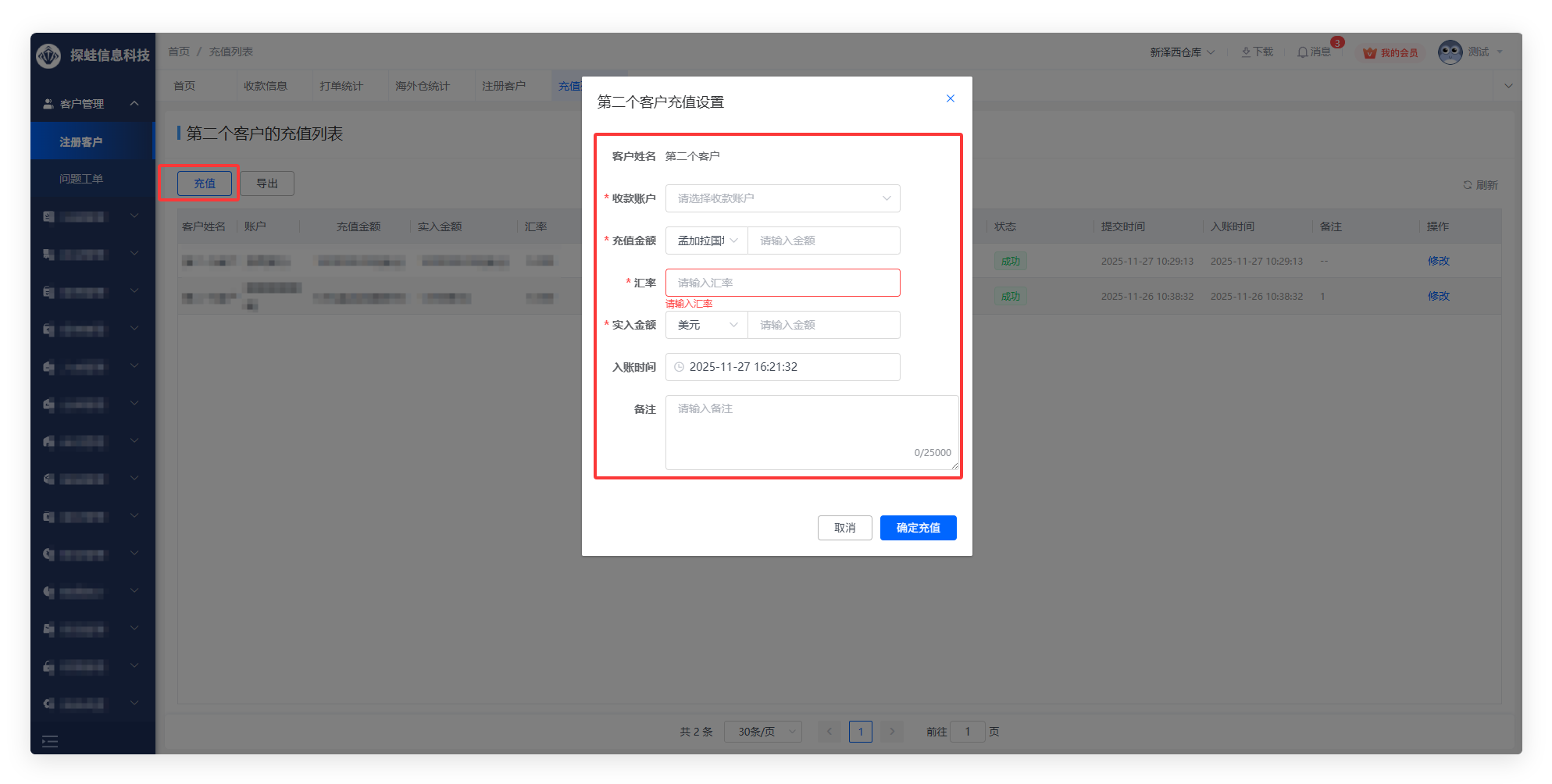
Task: Click the clock icon in time field
Action: pyautogui.click(x=679, y=367)
